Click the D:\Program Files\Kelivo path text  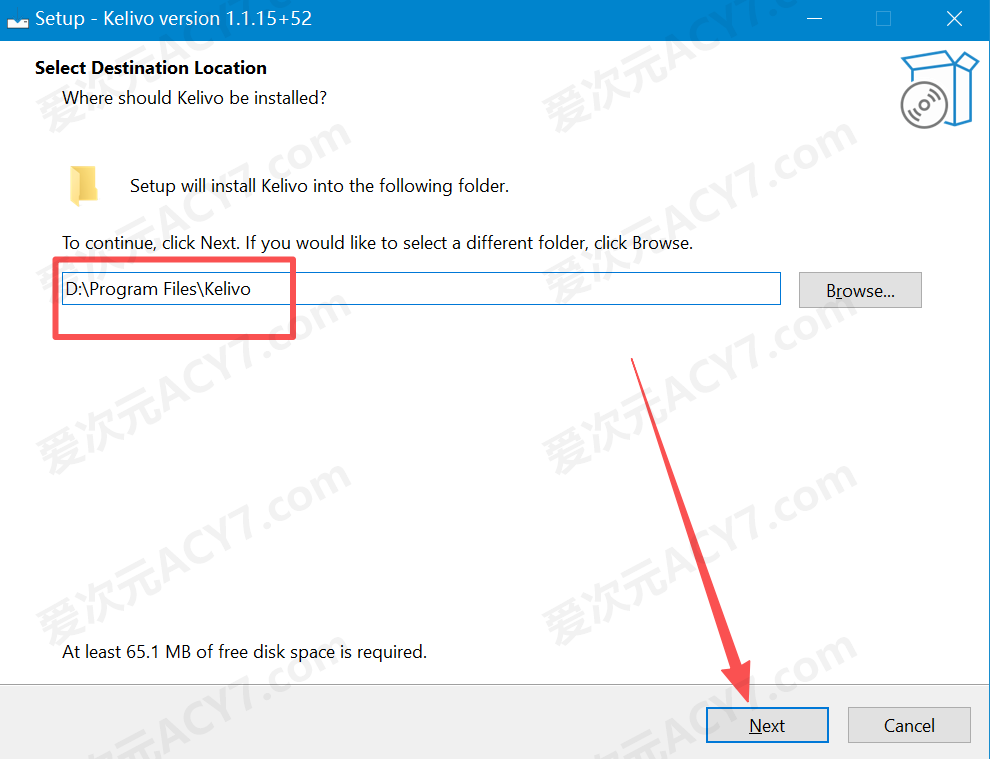(x=158, y=289)
